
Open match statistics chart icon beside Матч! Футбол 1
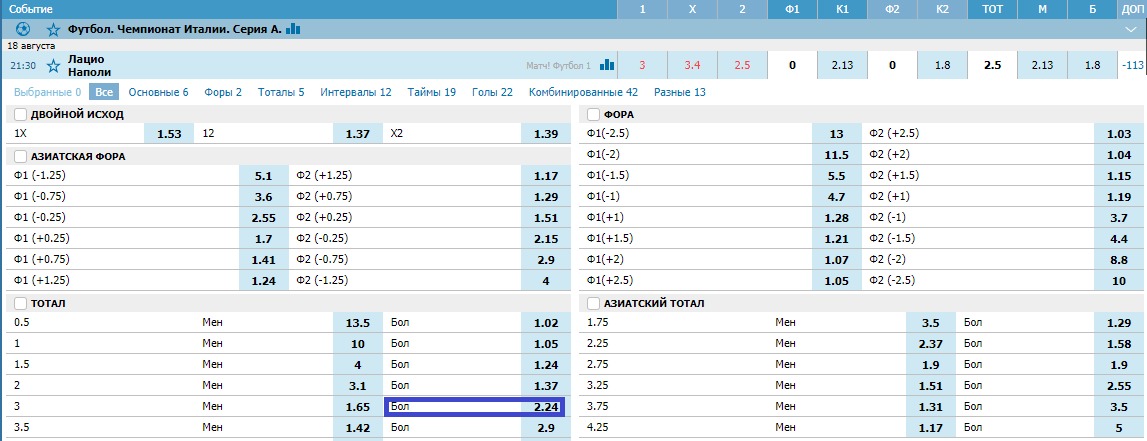pos(606,65)
